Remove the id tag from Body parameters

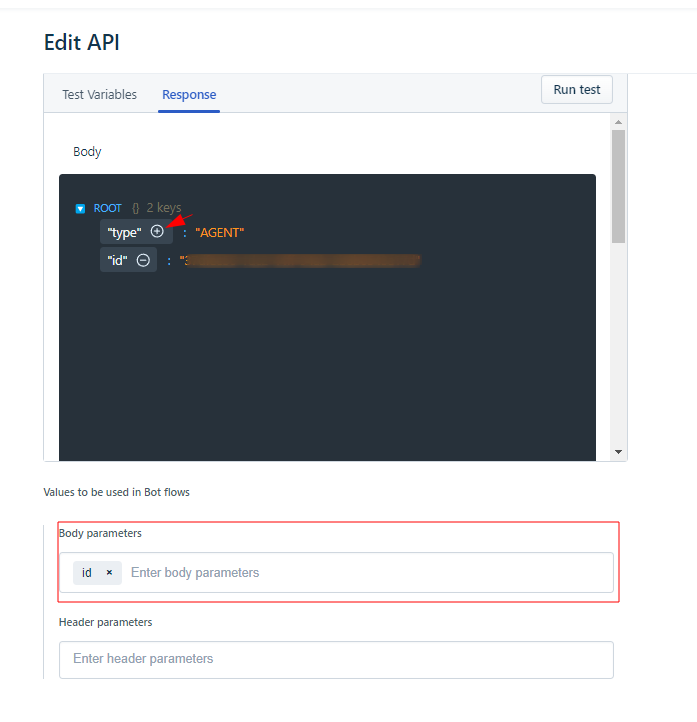(109, 572)
